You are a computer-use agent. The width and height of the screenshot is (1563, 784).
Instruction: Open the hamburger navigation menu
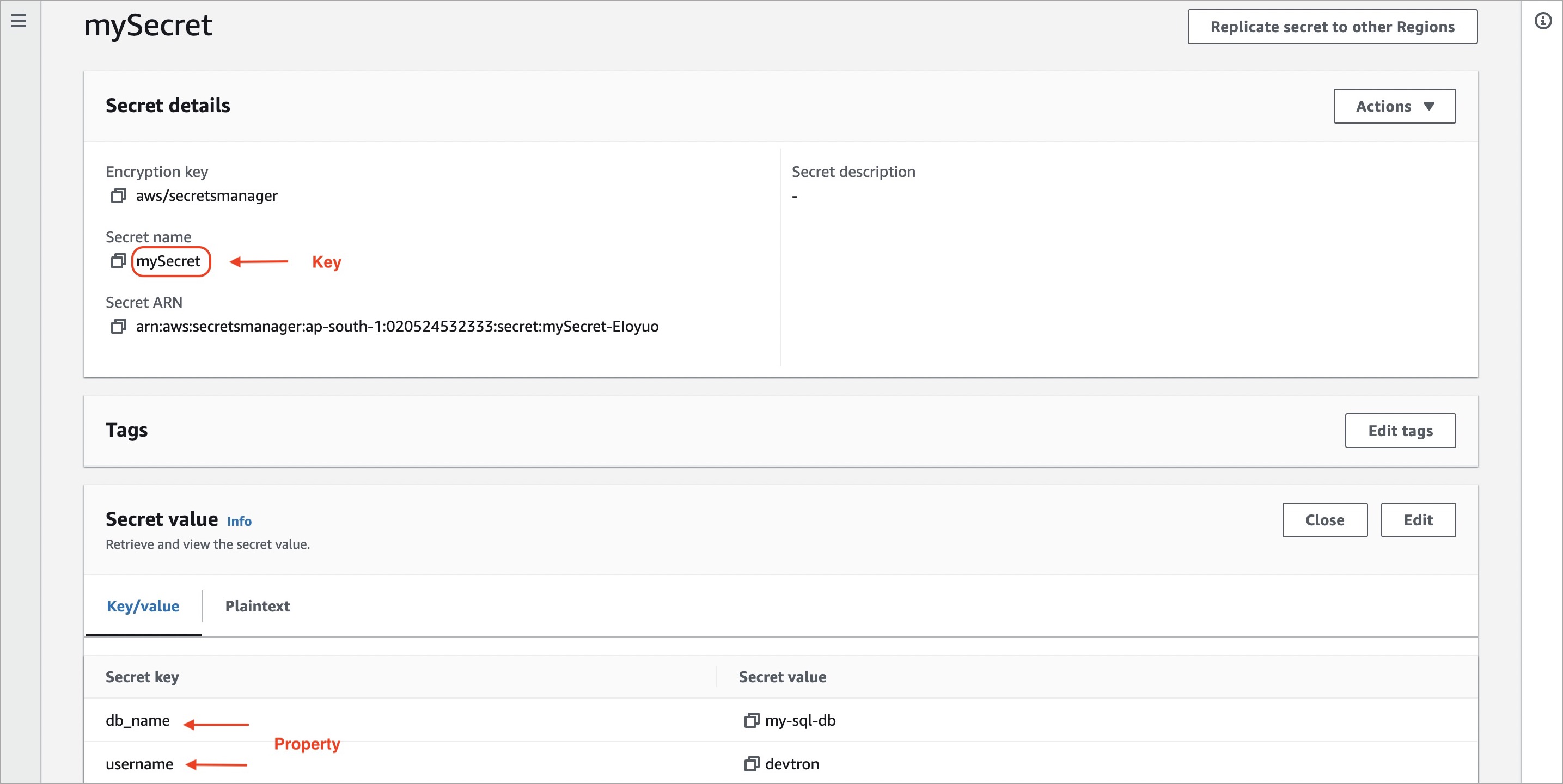[x=19, y=21]
